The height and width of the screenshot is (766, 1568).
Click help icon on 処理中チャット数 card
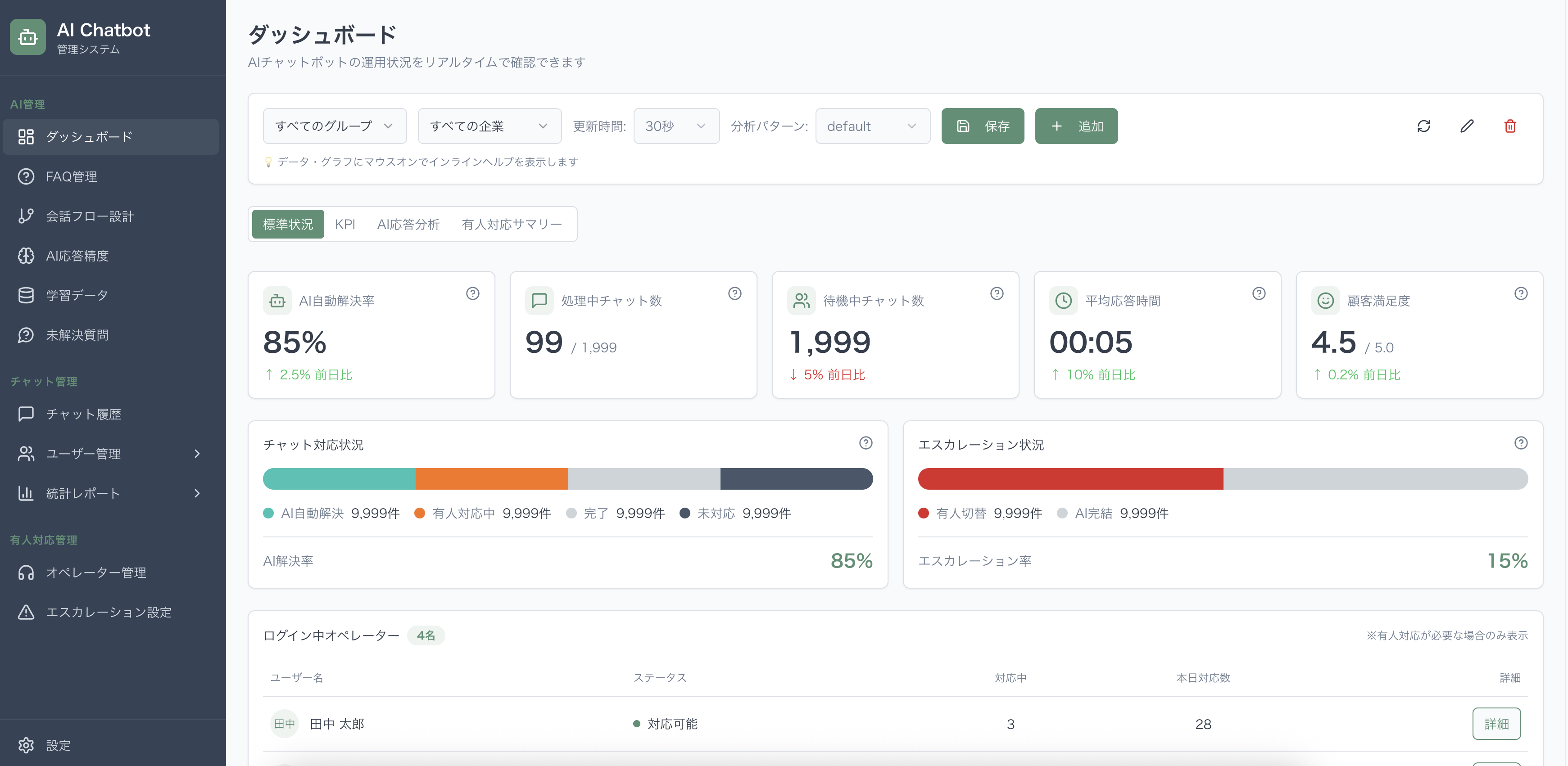point(735,294)
